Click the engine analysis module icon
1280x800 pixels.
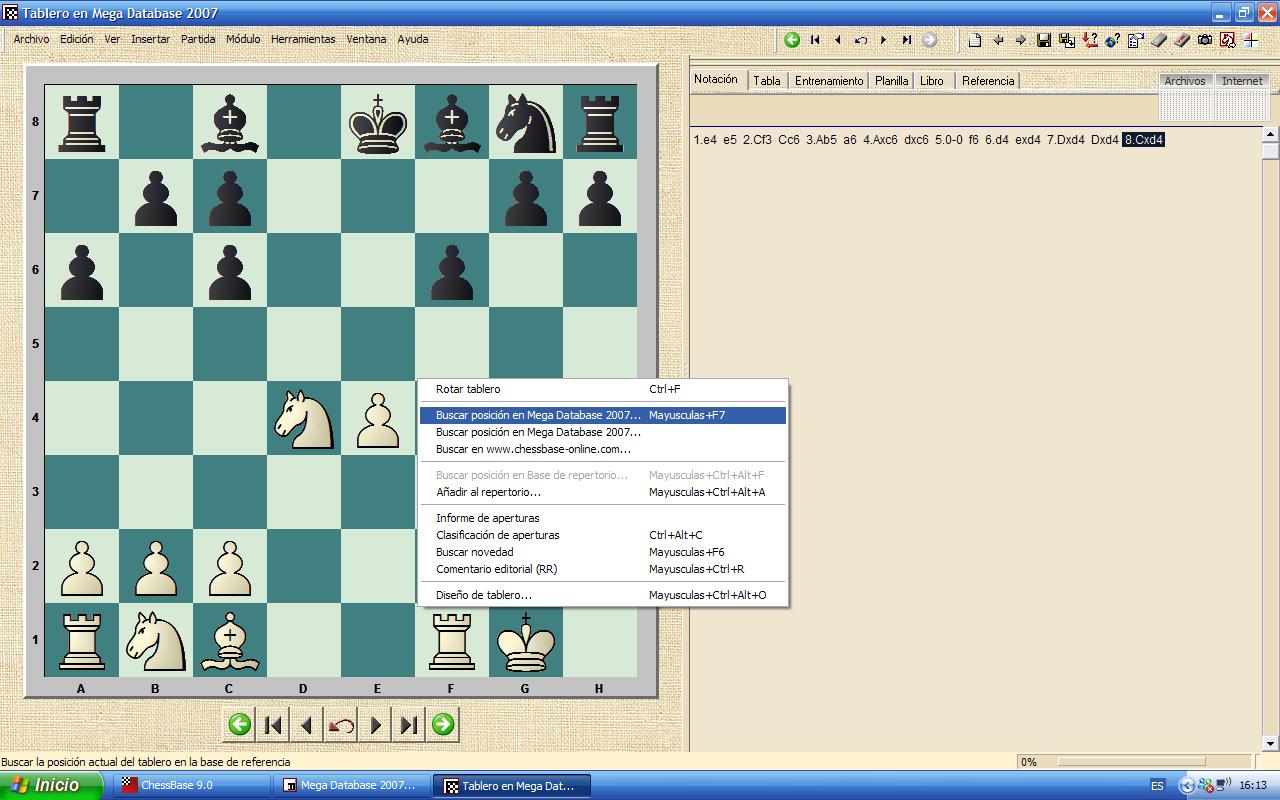(1228, 40)
